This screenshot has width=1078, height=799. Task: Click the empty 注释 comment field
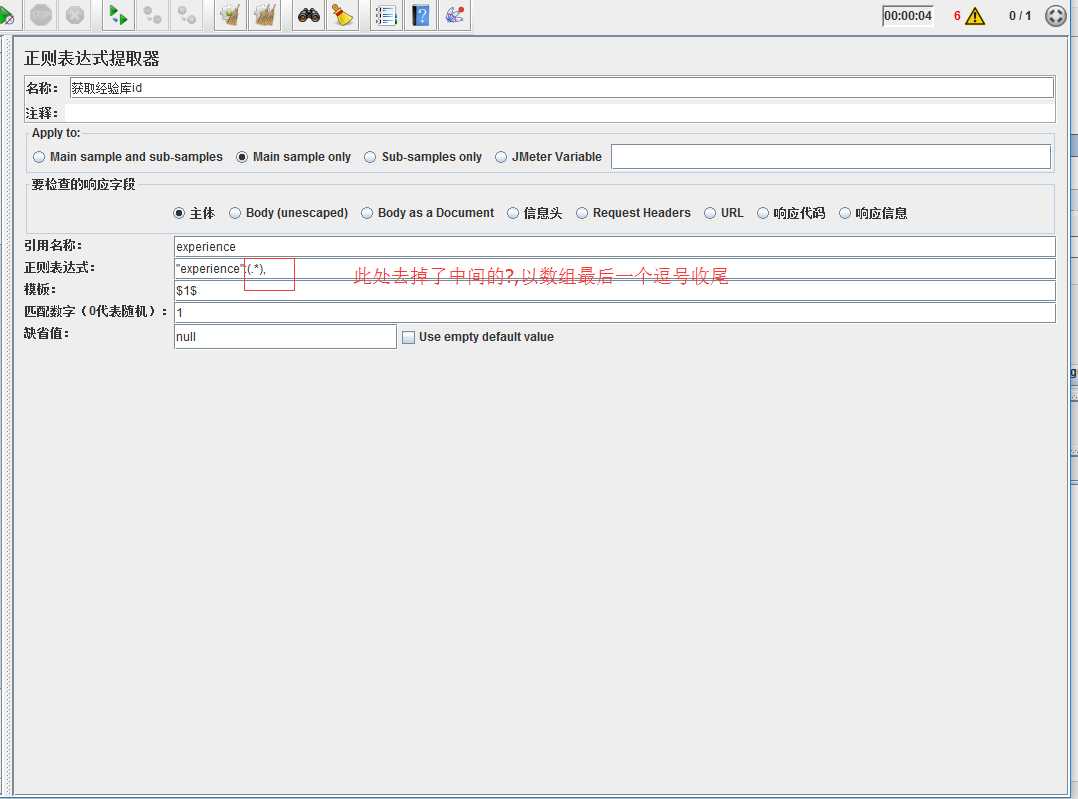tap(560, 113)
